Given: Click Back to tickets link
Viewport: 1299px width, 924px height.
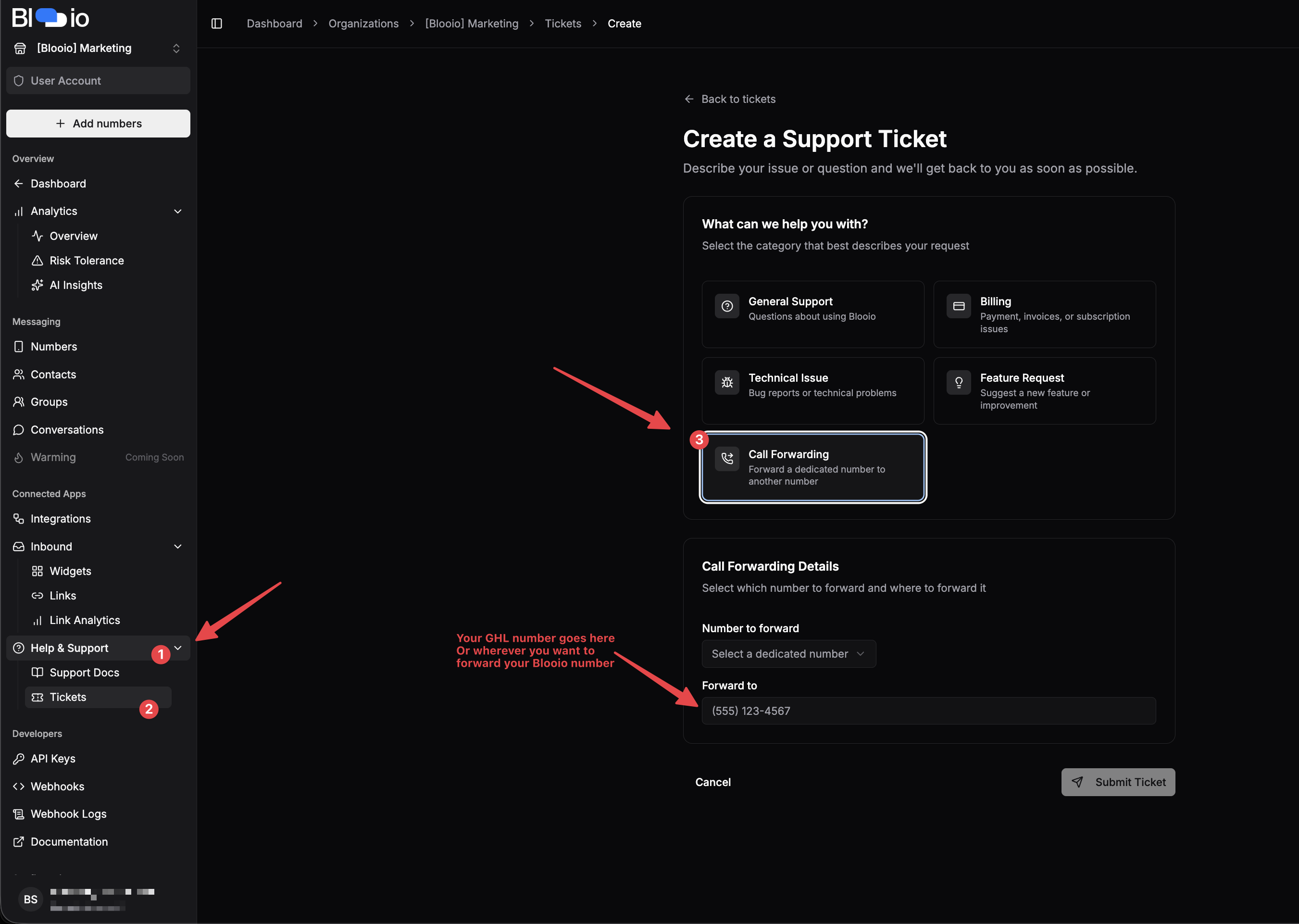Looking at the screenshot, I should coord(729,99).
